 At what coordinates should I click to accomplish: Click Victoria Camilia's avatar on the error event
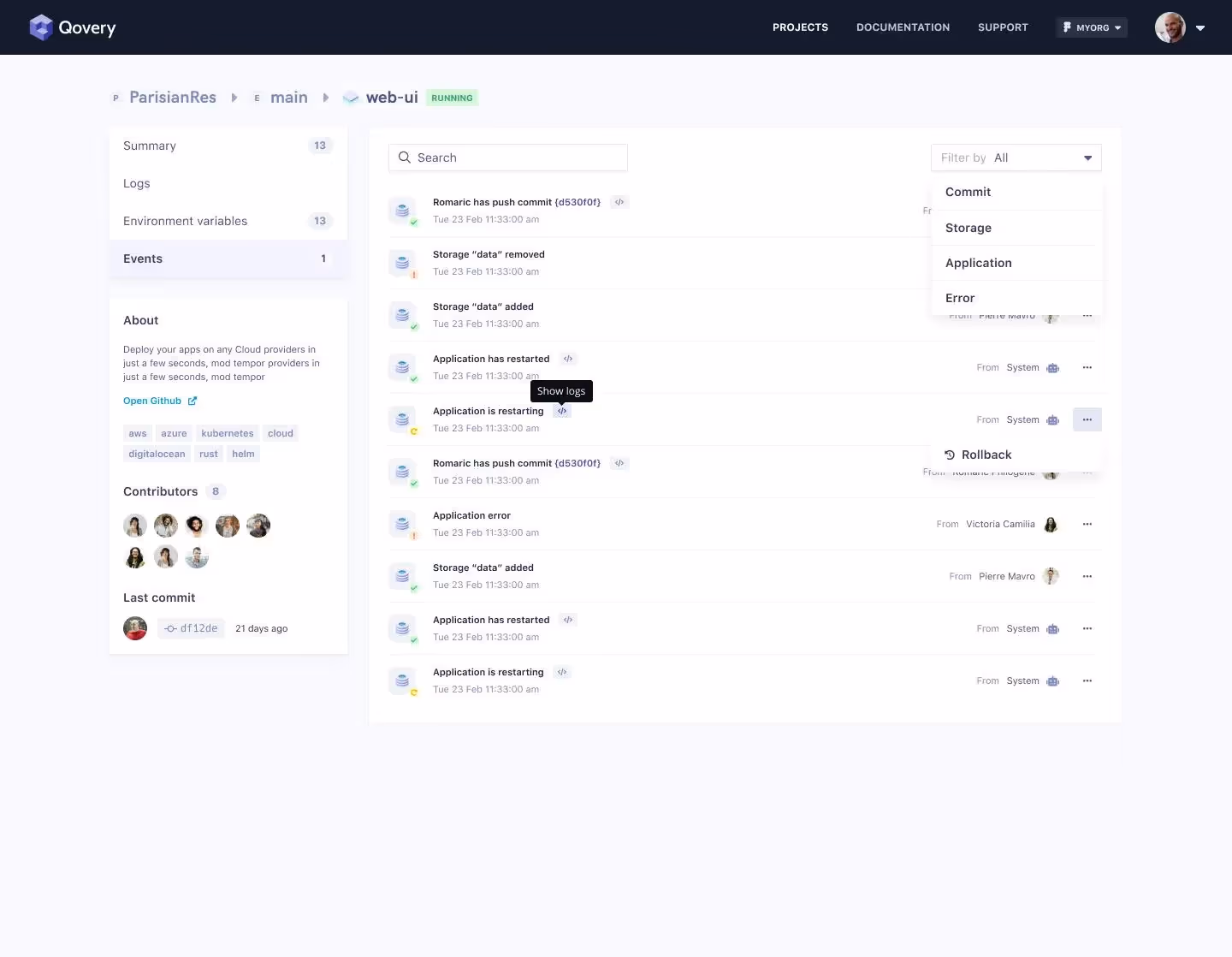[x=1051, y=525]
